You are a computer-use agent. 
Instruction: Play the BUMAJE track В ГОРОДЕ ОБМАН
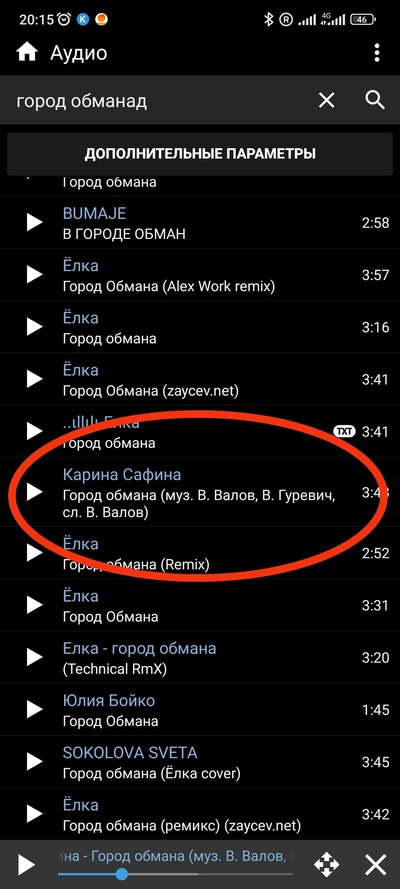[35, 222]
